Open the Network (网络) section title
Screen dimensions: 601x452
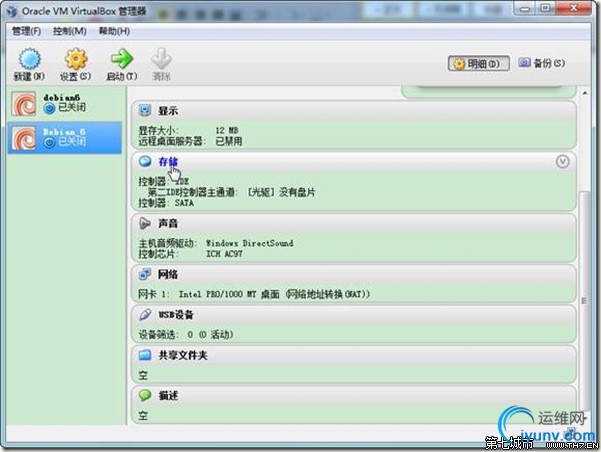point(168,274)
